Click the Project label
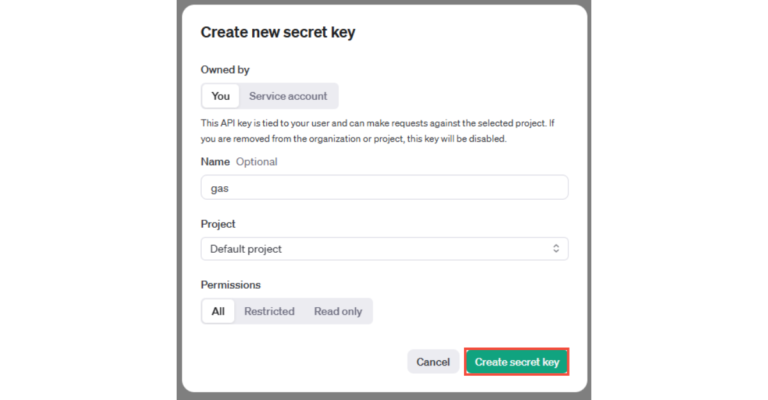 click(x=218, y=224)
